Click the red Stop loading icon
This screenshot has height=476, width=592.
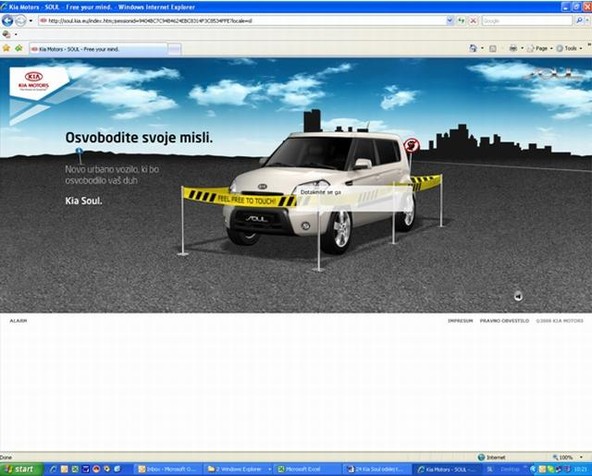[473, 21]
